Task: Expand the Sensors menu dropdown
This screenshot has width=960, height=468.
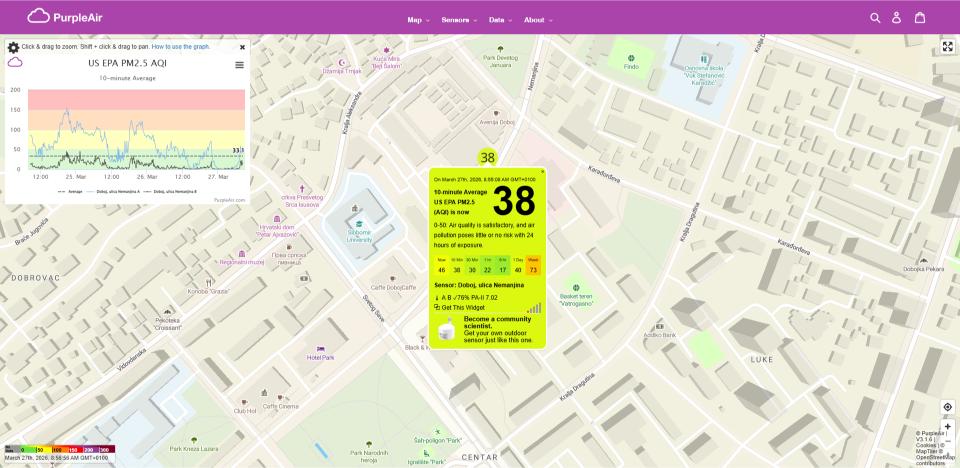Action: click(x=459, y=20)
